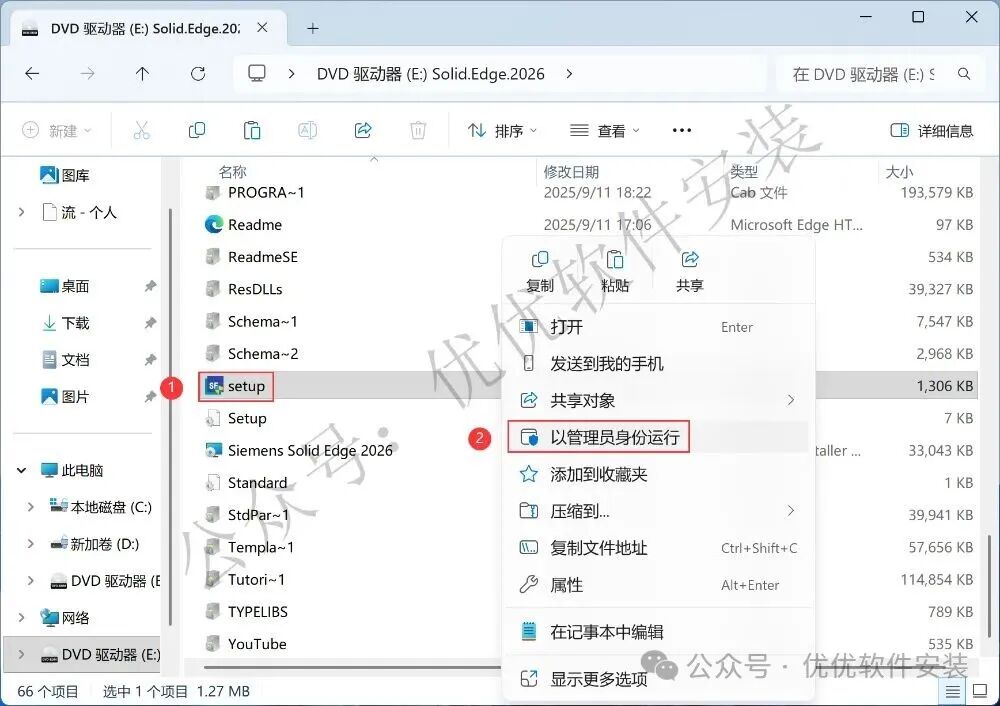Click the Paste clipboard icon in toolbar
Image resolution: width=1000 pixels, height=706 pixels.
[x=252, y=131]
